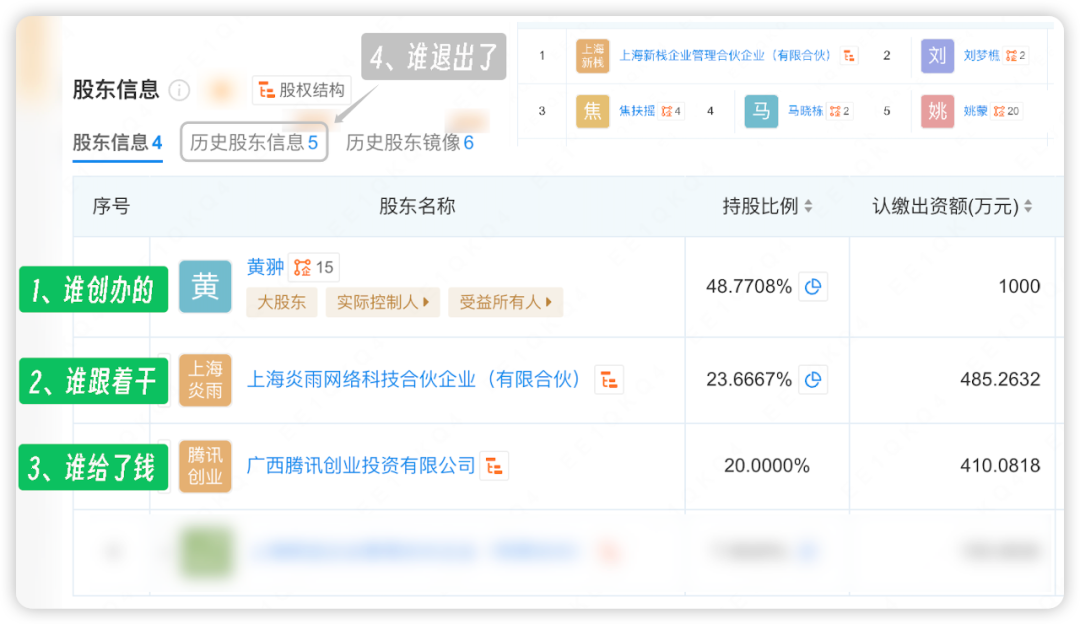
Task: Sort by 认缴出资额(万元) column
Action: coord(1027,206)
